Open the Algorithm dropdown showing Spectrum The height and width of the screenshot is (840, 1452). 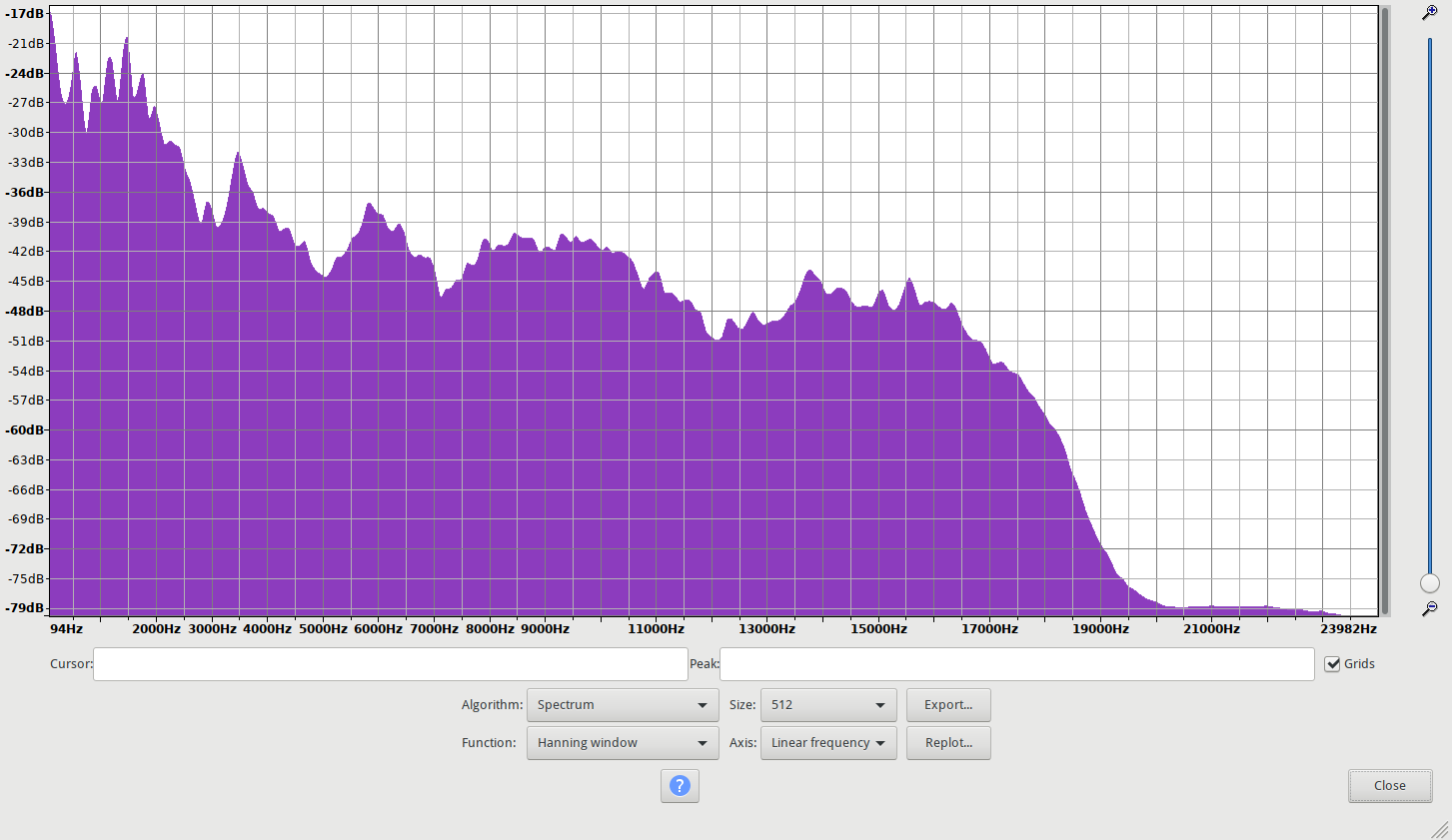click(623, 705)
